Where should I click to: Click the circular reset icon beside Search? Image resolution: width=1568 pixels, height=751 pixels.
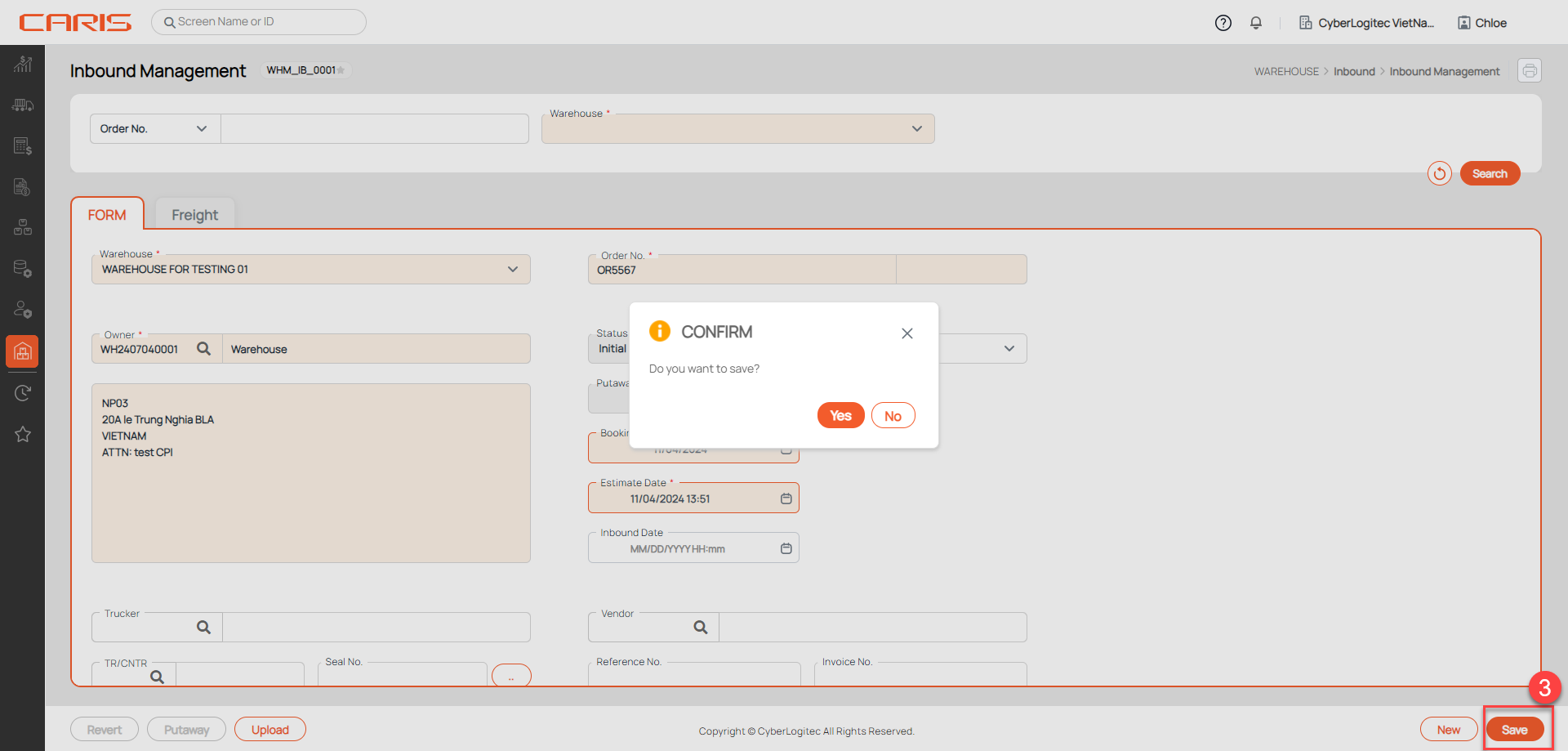tap(1439, 173)
